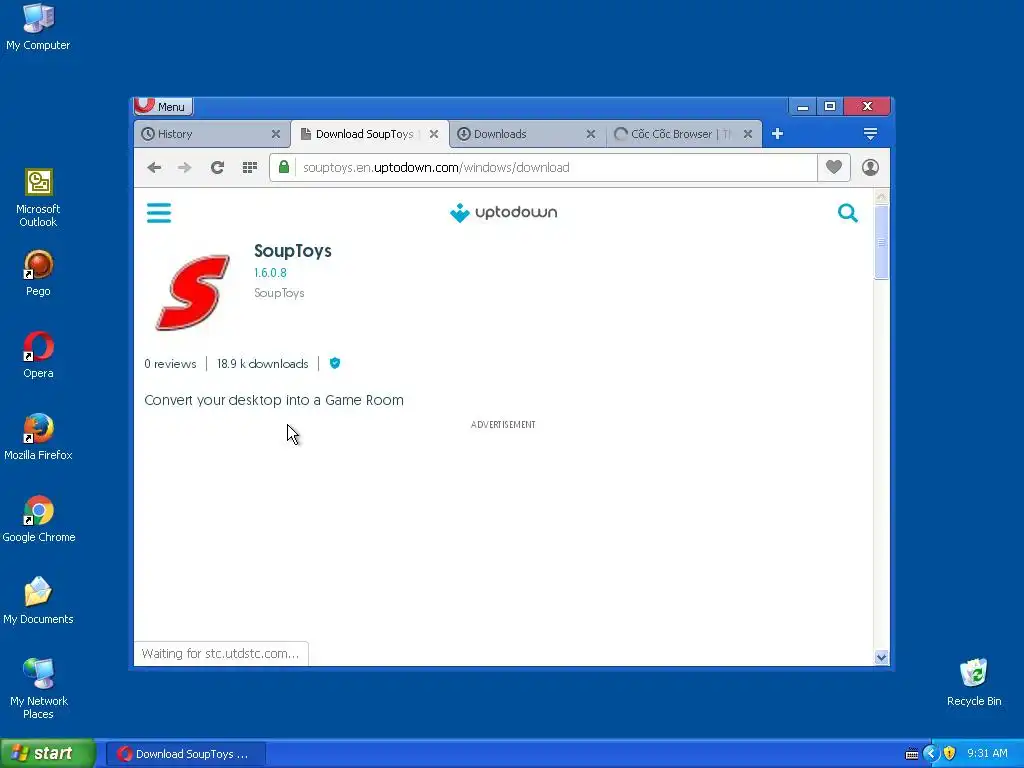Close the History tab

pos(276,134)
